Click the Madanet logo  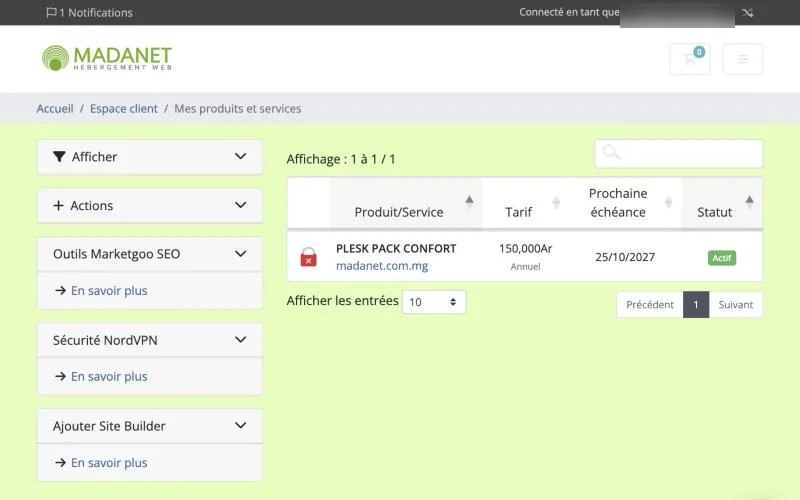107,58
